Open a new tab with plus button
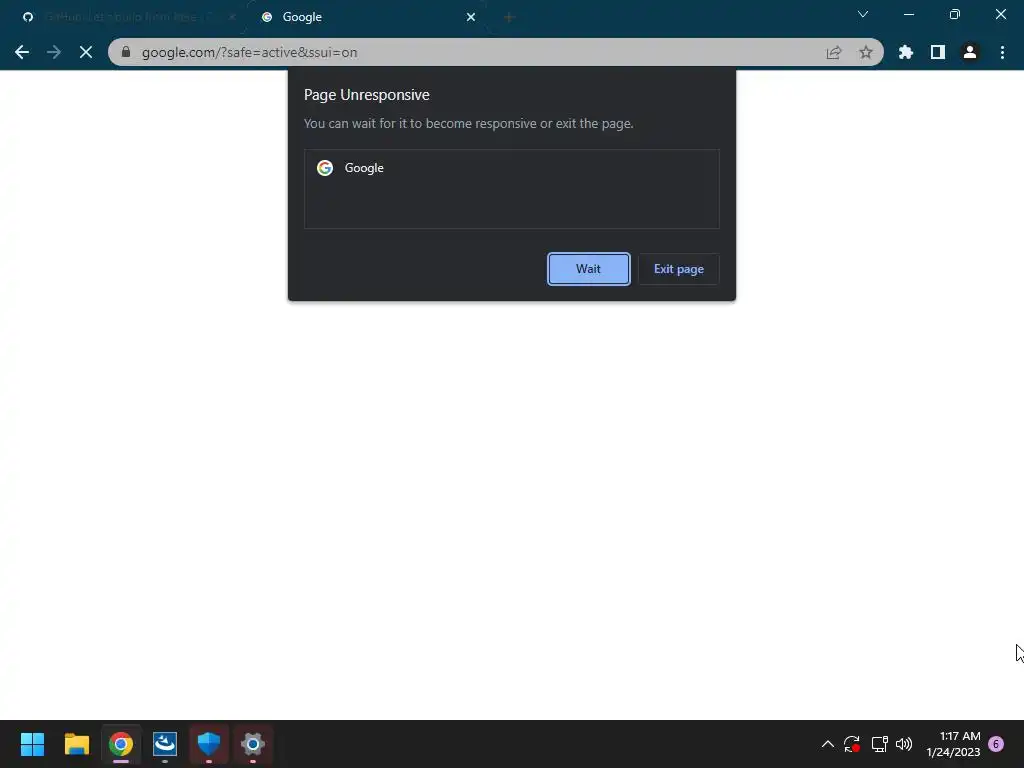The height and width of the screenshot is (768, 1024). [x=509, y=17]
